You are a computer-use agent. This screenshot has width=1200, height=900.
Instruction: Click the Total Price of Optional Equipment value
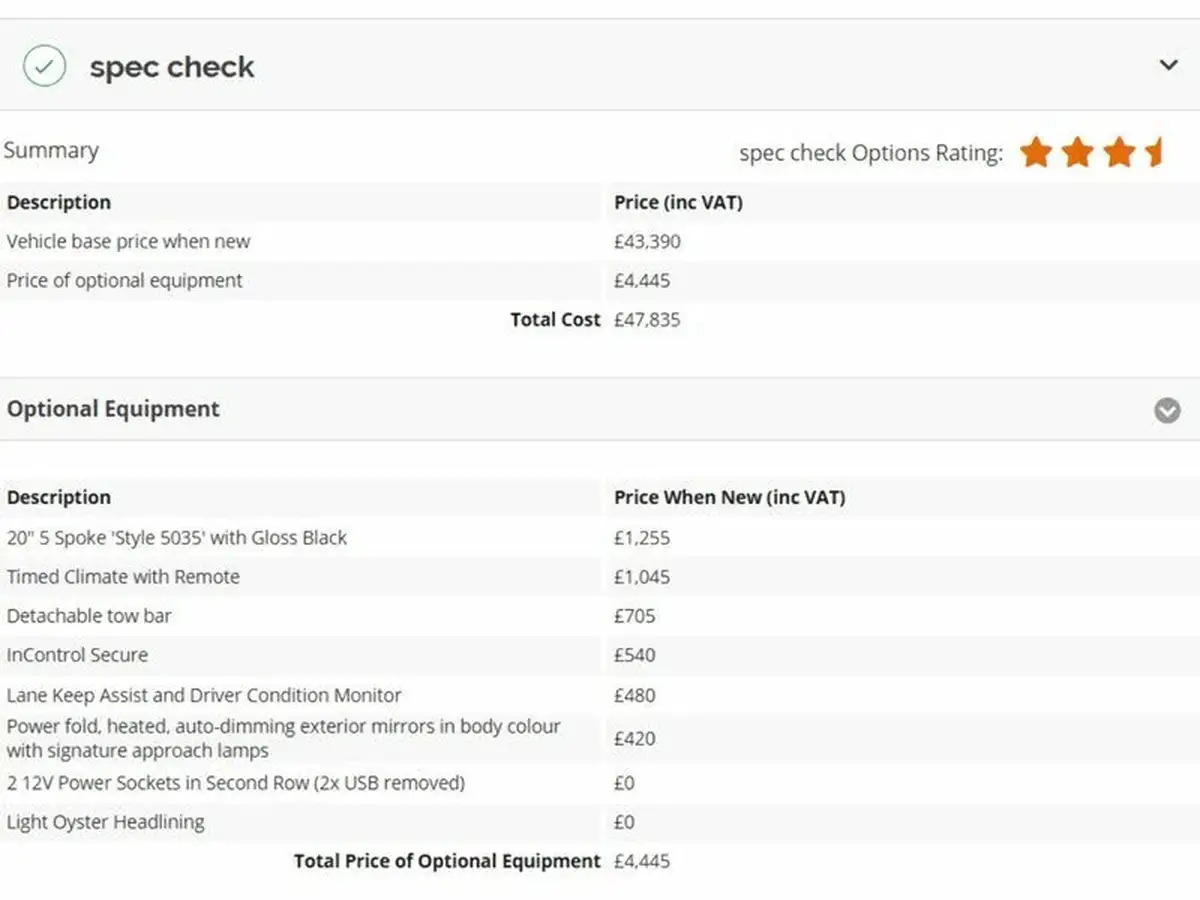642,861
